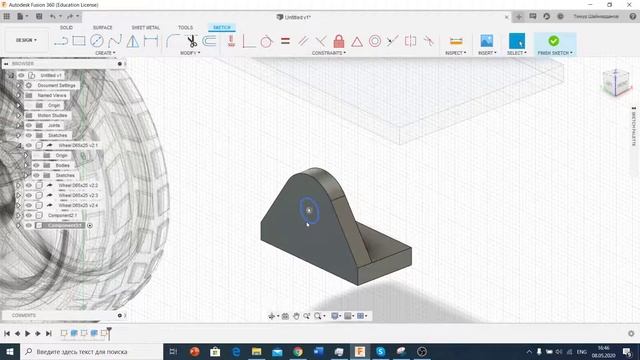
Task: Apply the Tangent constraint
Action: coord(266,41)
